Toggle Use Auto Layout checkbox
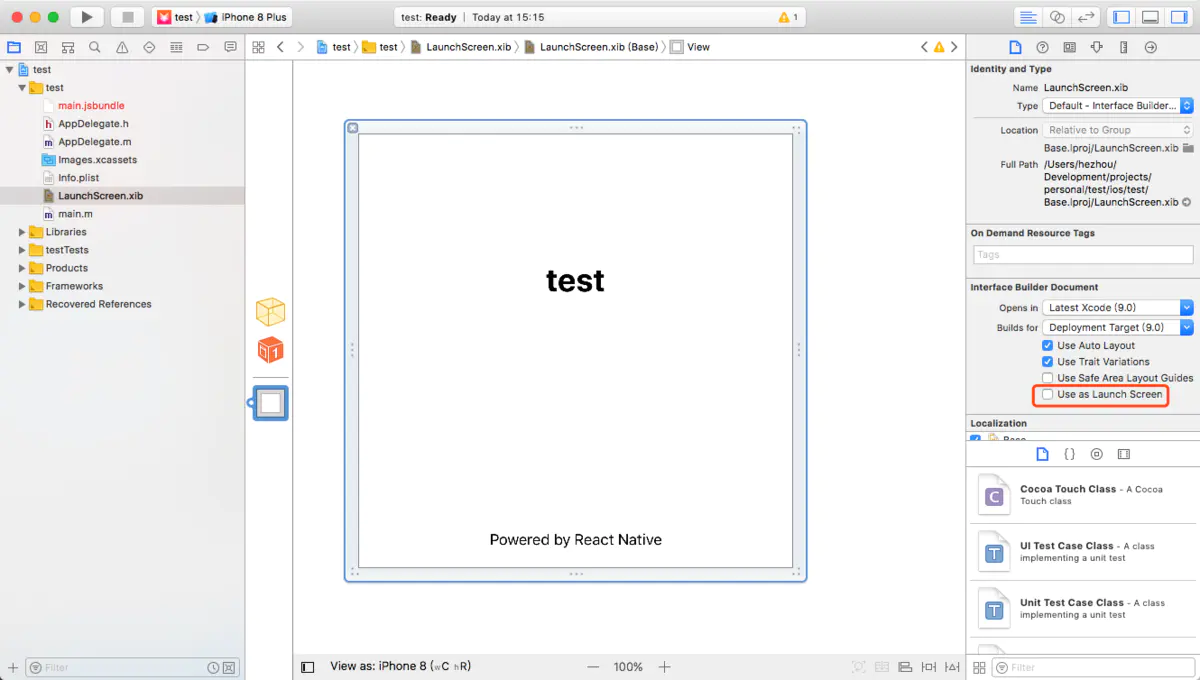1200x680 pixels. click(1047, 345)
